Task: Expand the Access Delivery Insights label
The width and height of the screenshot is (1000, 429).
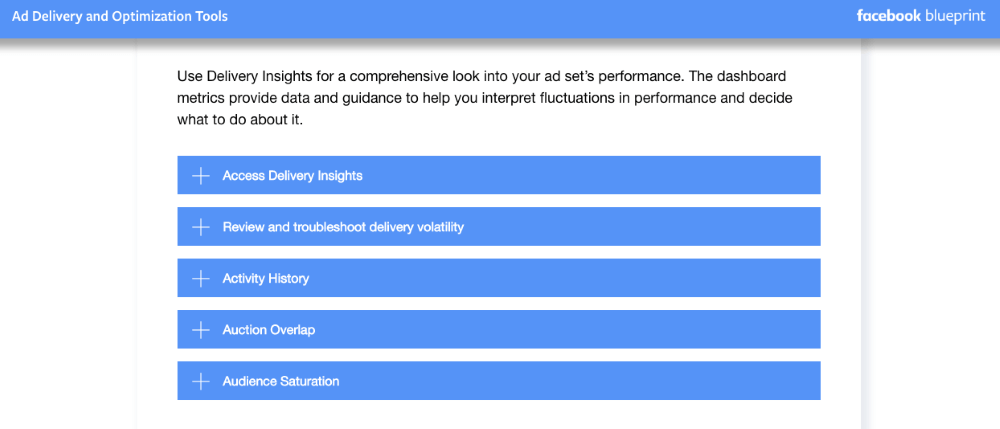Action: pyautogui.click(x=292, y=176)
